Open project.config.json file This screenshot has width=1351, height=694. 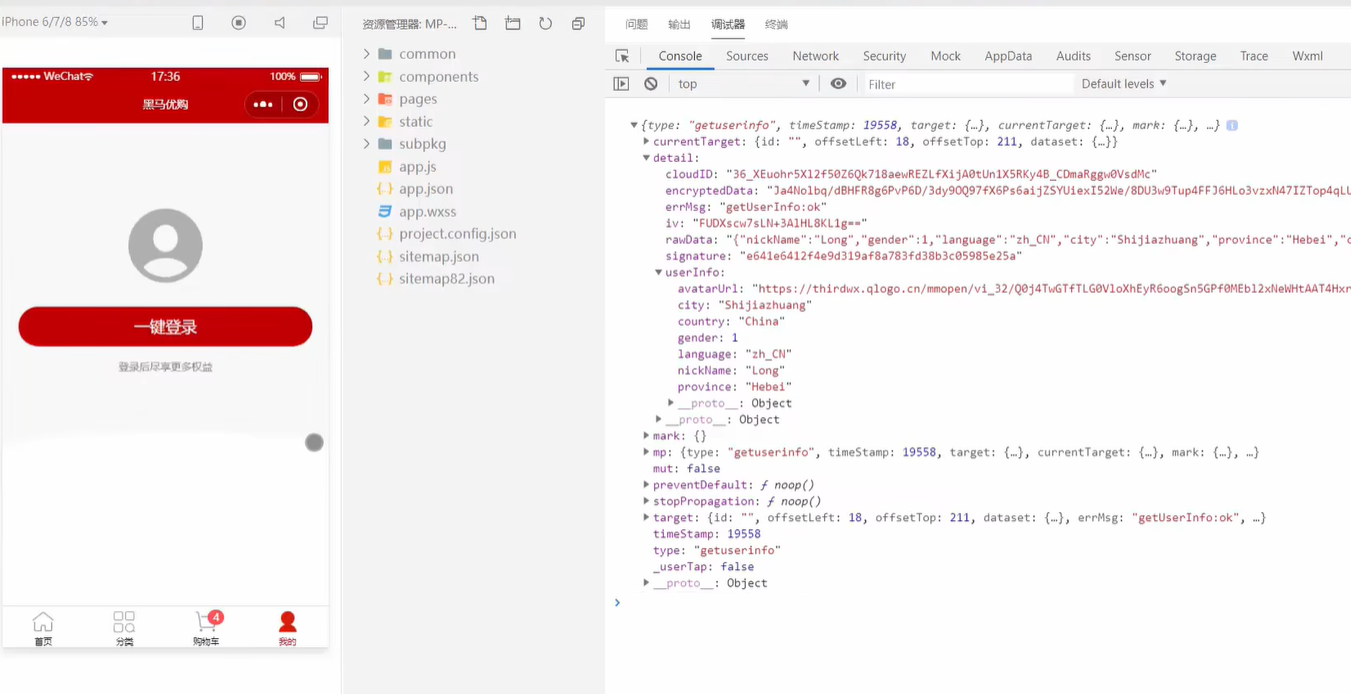coord(457,234)
